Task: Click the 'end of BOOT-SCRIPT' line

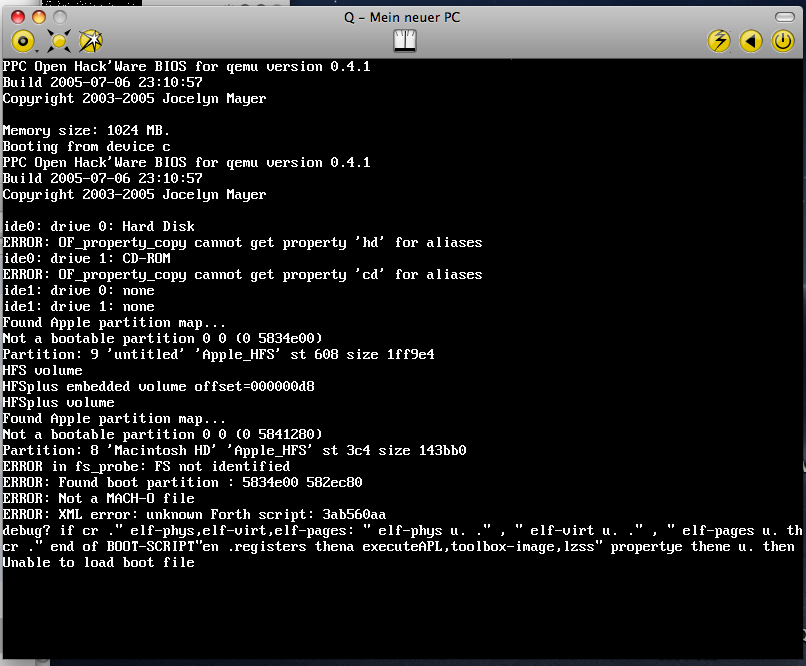Action: (399, 546)
